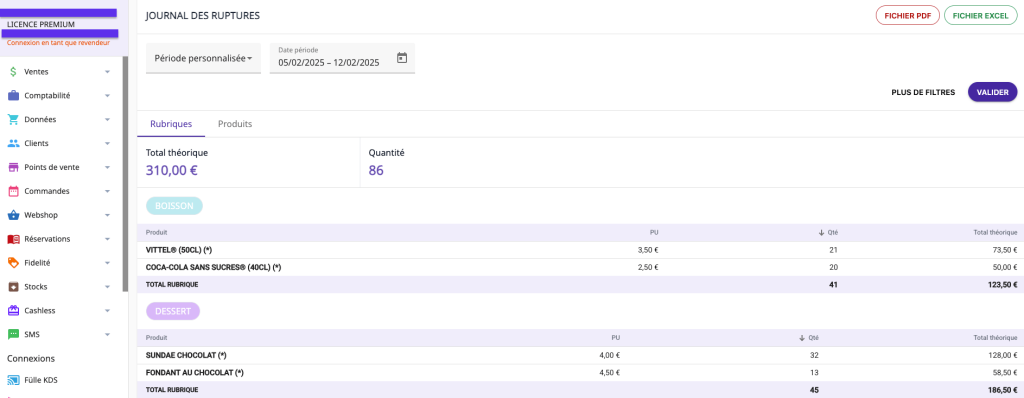The height and width of the screenshot is (398, 1024).
Task: Open the Ventes sidebar menu
Action: pyautogui.click(x=60, y=72)
